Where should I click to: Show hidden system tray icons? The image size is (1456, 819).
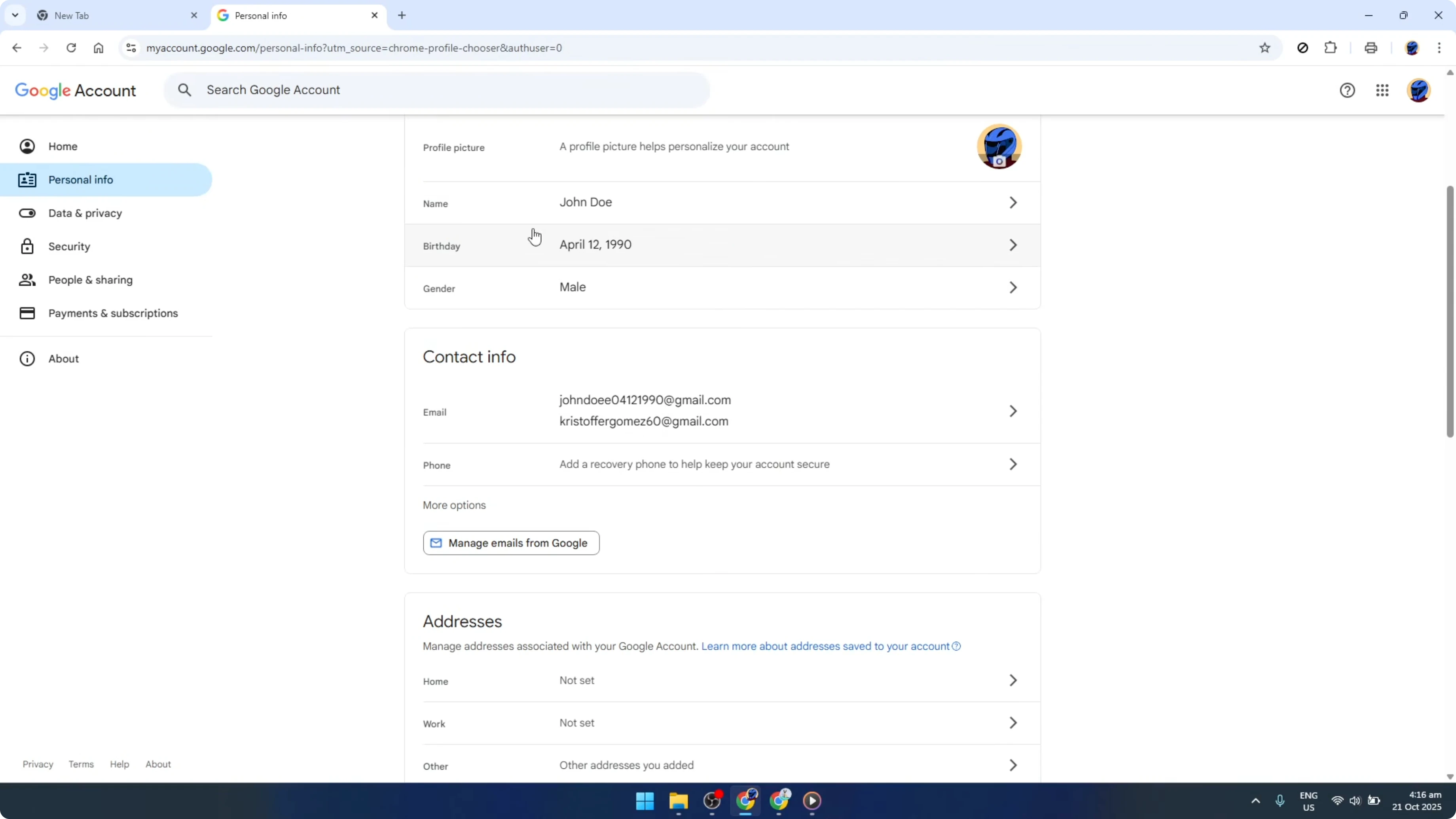tap(1255, 801)
